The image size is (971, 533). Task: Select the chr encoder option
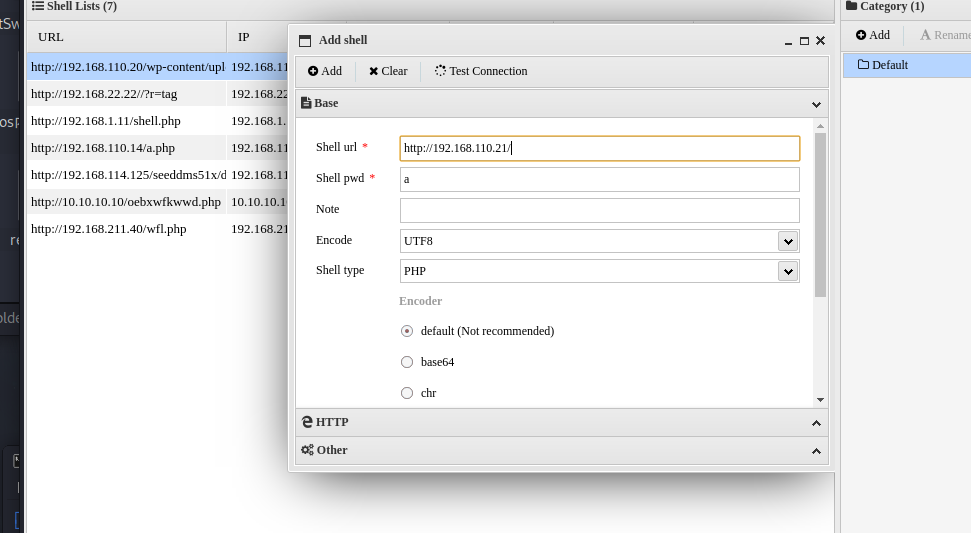coord(407,393)
